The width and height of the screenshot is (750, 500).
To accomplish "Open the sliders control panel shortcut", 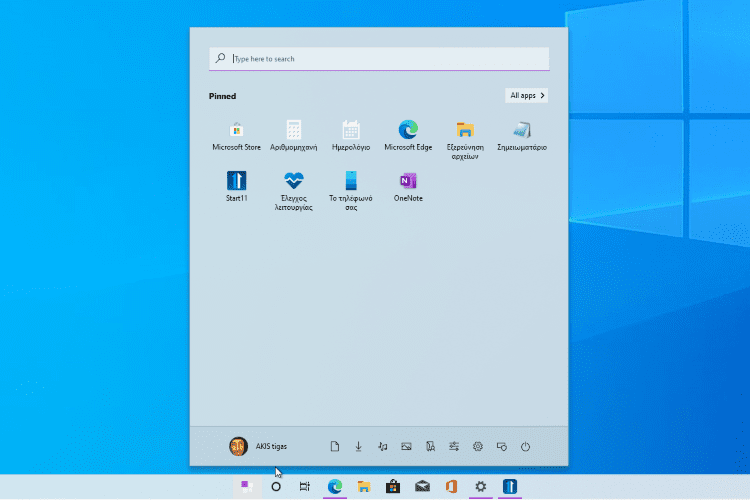I will [454, 446].
